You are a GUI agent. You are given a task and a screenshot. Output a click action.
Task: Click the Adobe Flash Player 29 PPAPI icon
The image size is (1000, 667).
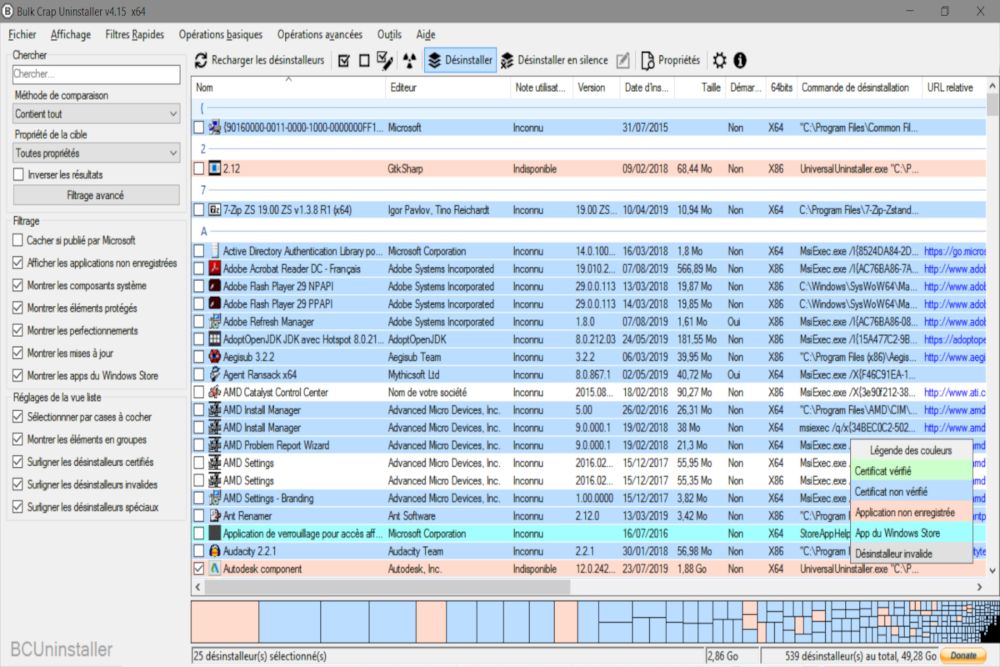click(x=215, y=304)
